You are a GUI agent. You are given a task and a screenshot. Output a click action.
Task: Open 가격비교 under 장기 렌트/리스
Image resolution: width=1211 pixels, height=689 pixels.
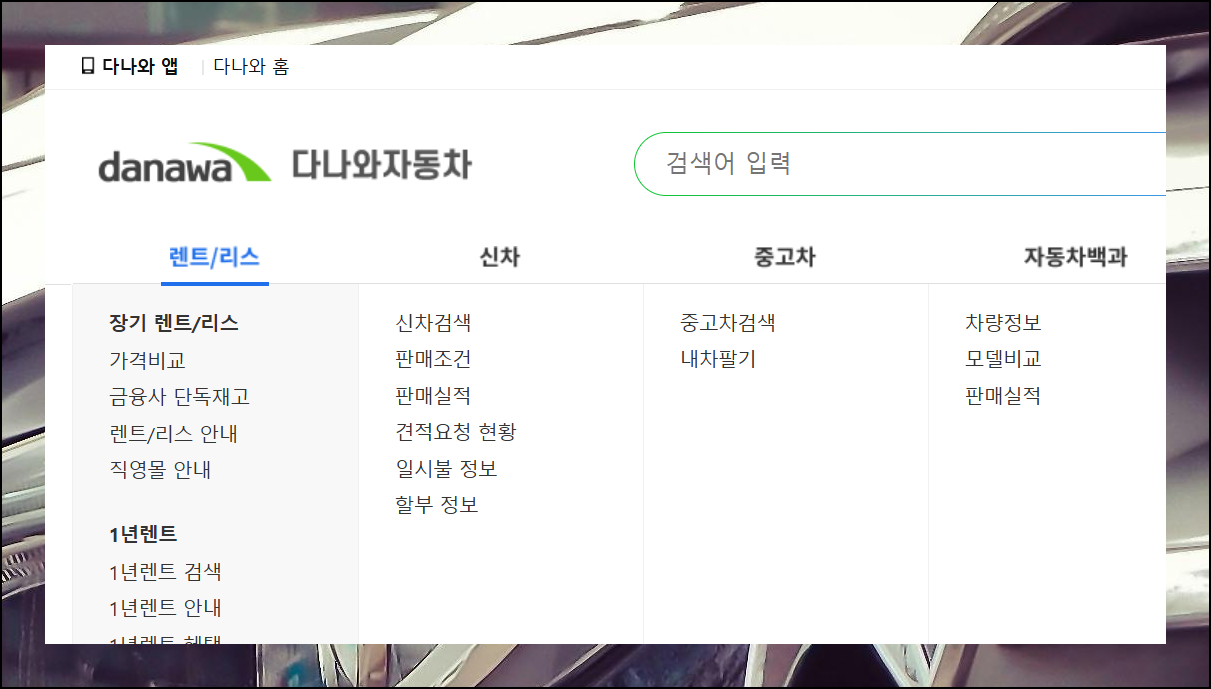pos(147,360)
